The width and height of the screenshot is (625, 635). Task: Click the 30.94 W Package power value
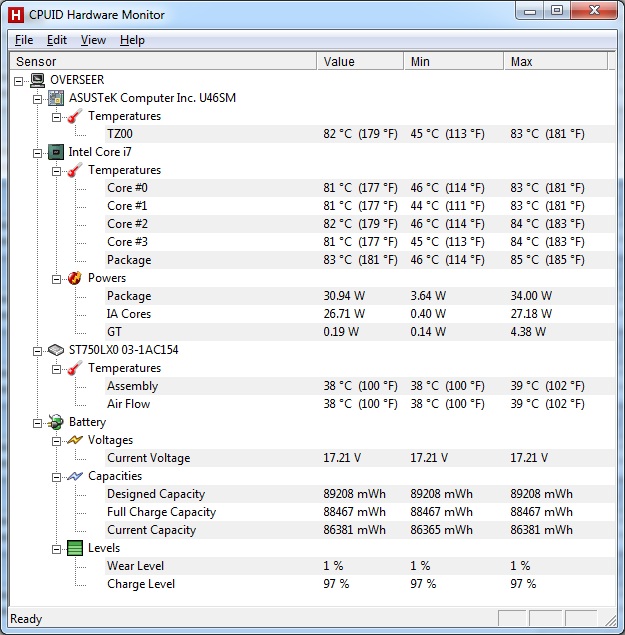click(344, 296)
